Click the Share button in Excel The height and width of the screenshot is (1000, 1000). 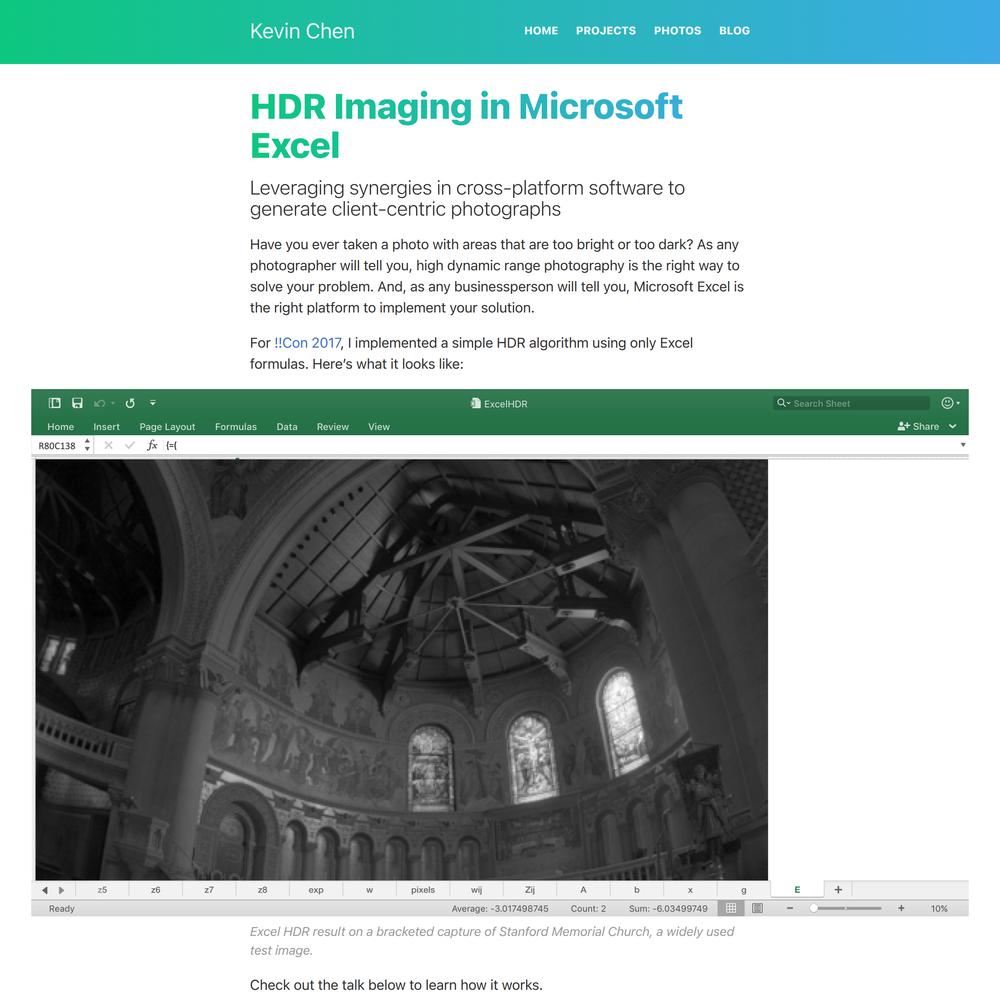pos(918,426)
